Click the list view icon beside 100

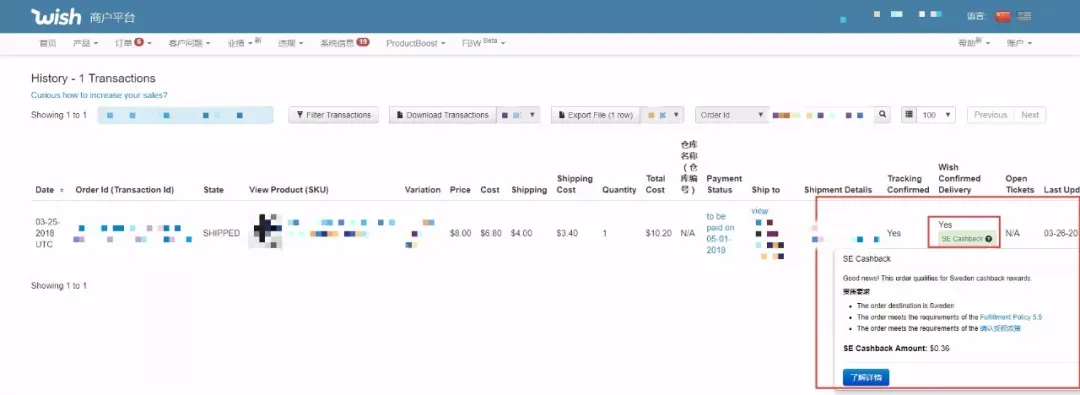(909, 115)
